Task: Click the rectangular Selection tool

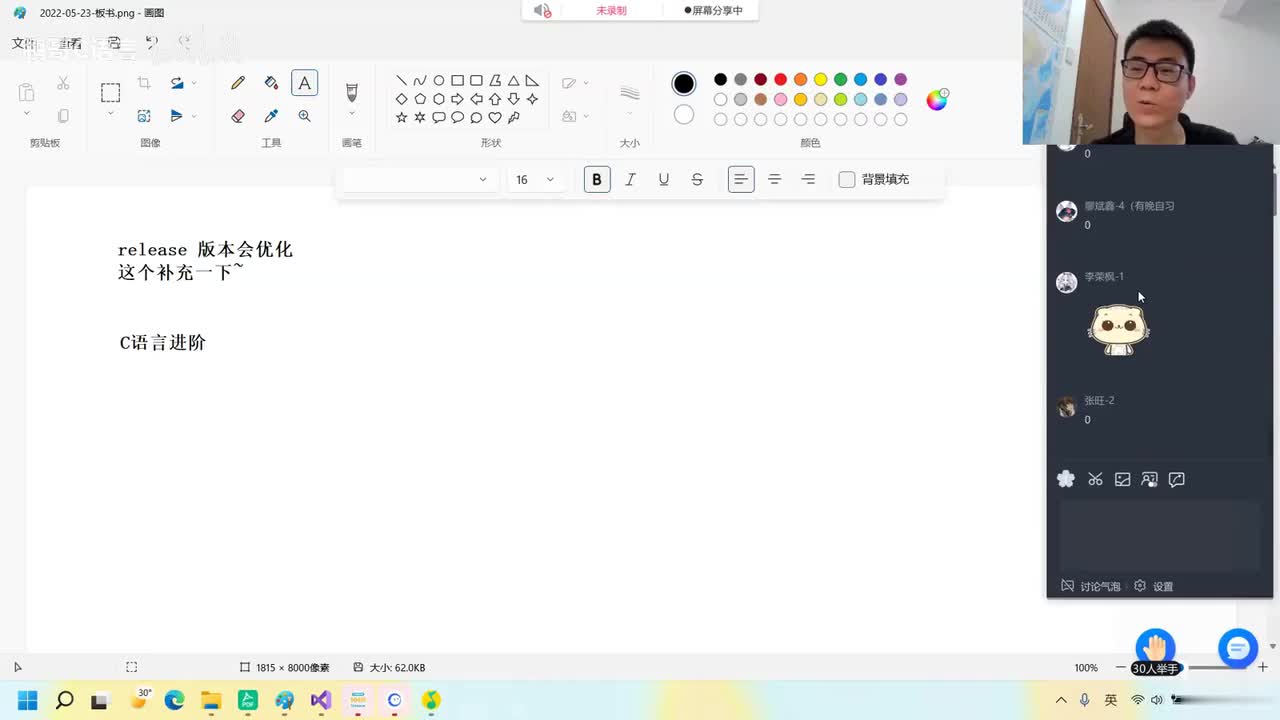Action: point(110,93)
